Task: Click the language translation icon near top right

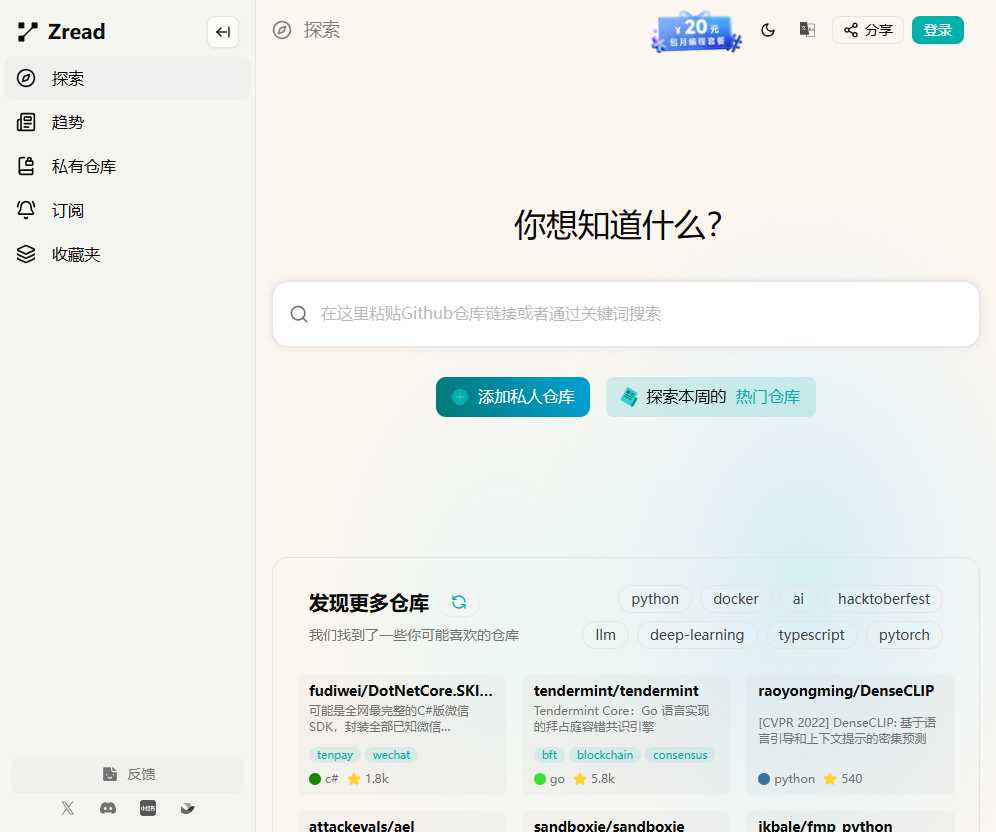Action: click(x=807, y=30)
